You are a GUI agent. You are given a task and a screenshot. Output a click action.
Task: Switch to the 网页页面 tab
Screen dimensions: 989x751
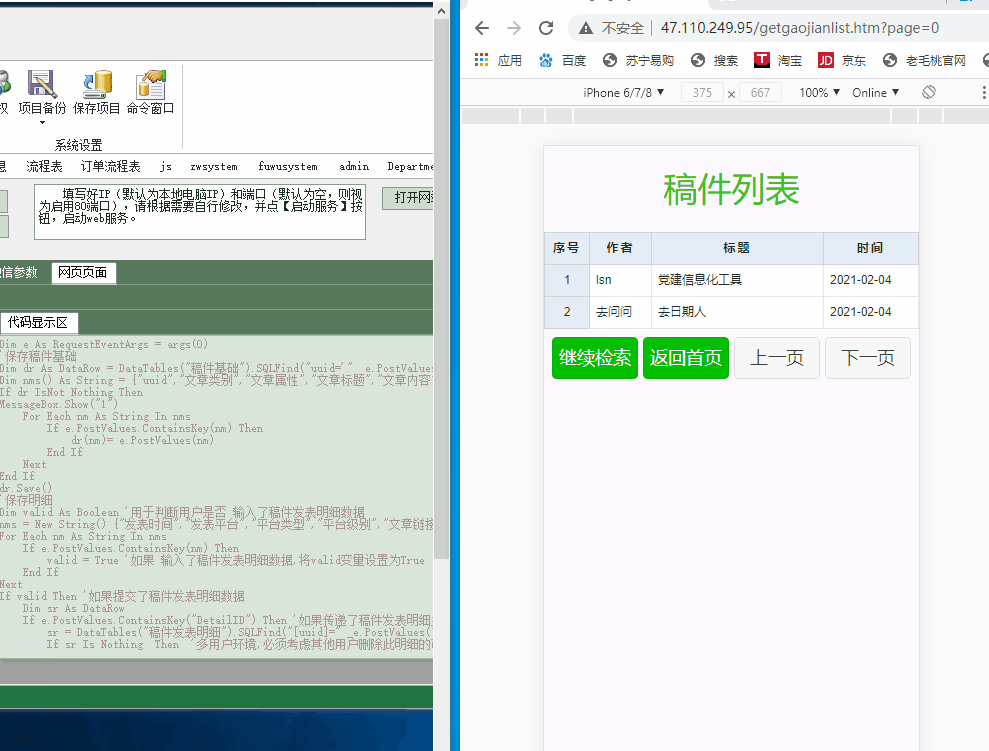[83, 271]
